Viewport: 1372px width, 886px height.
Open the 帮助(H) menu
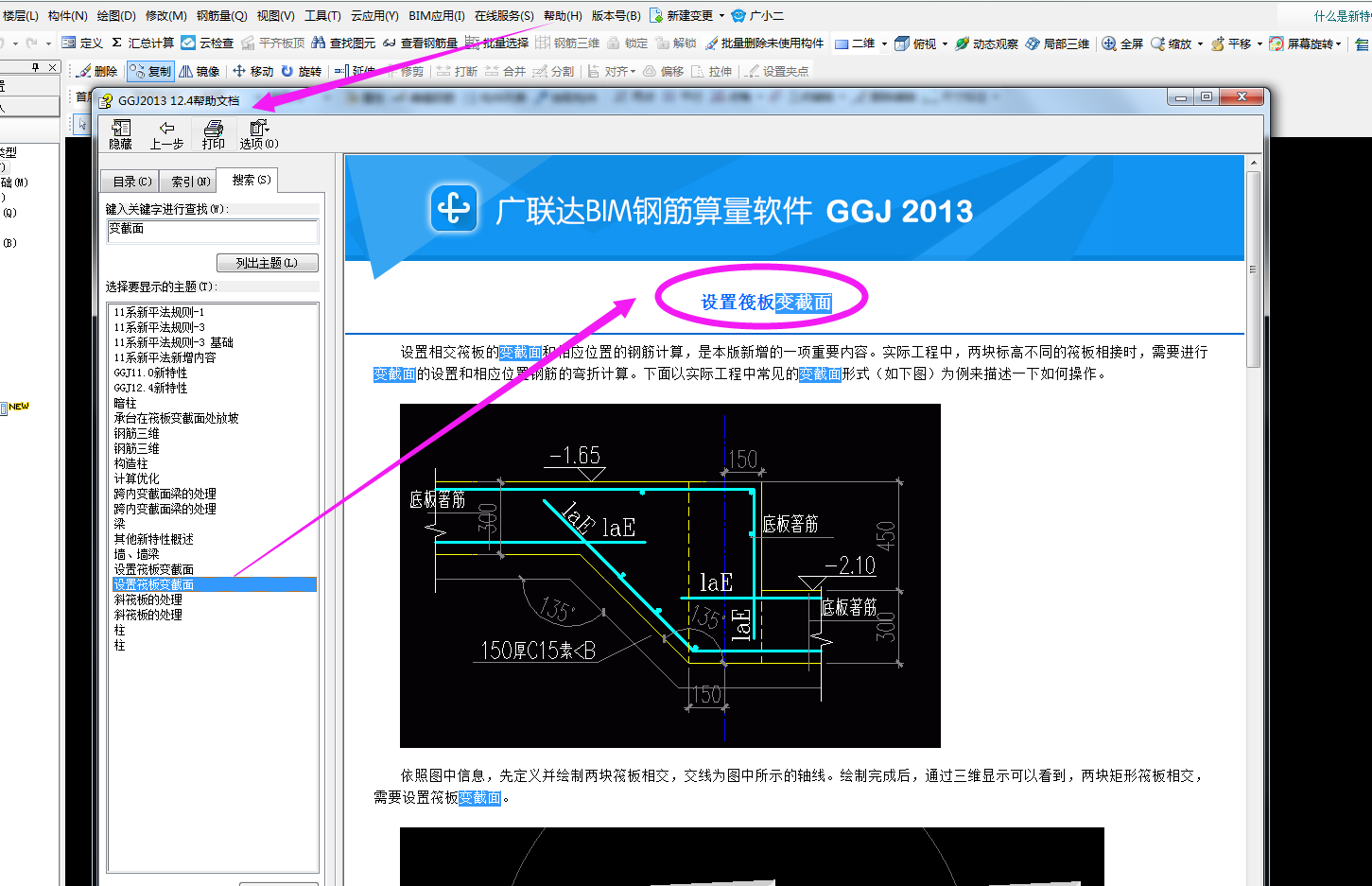563,16
